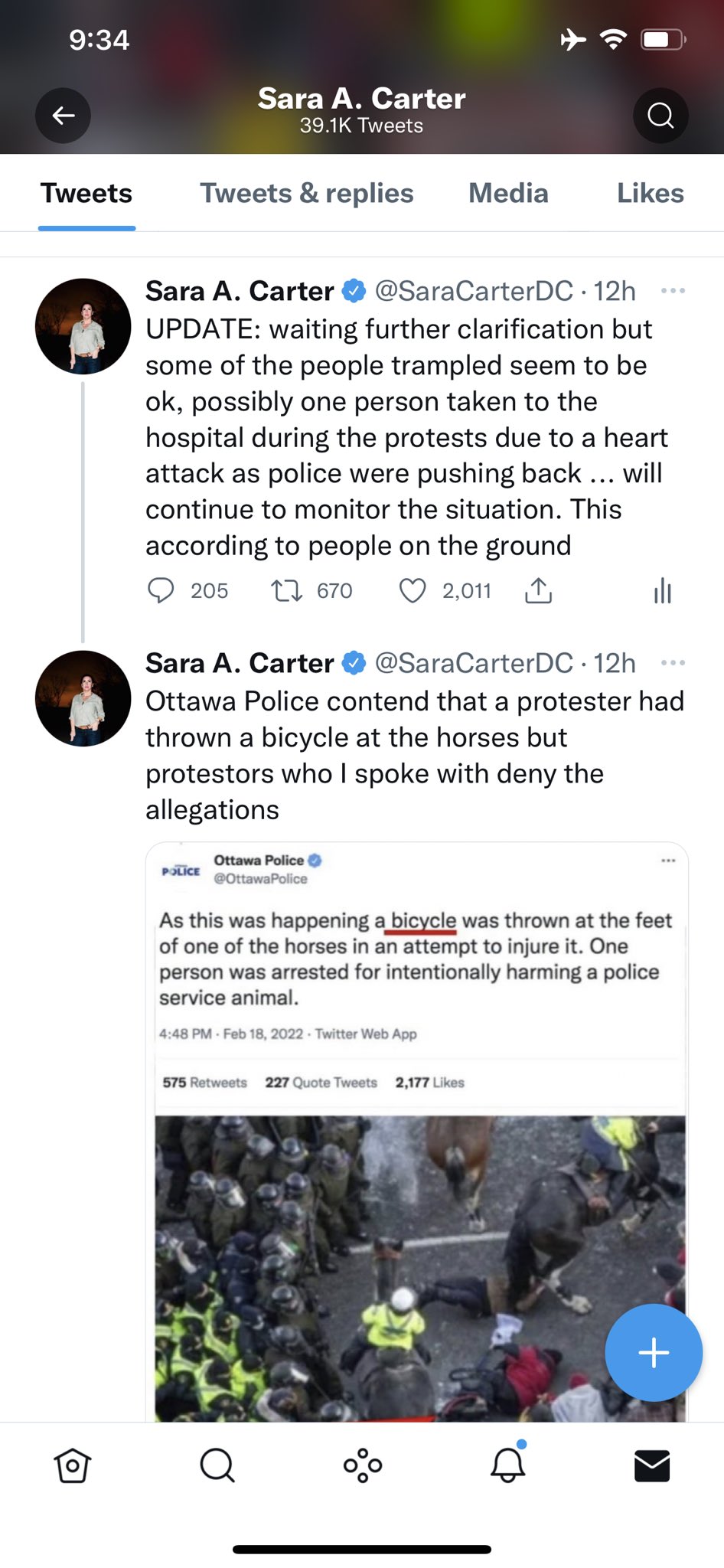View analytics of the UPDATE tweet

(663, 590)
